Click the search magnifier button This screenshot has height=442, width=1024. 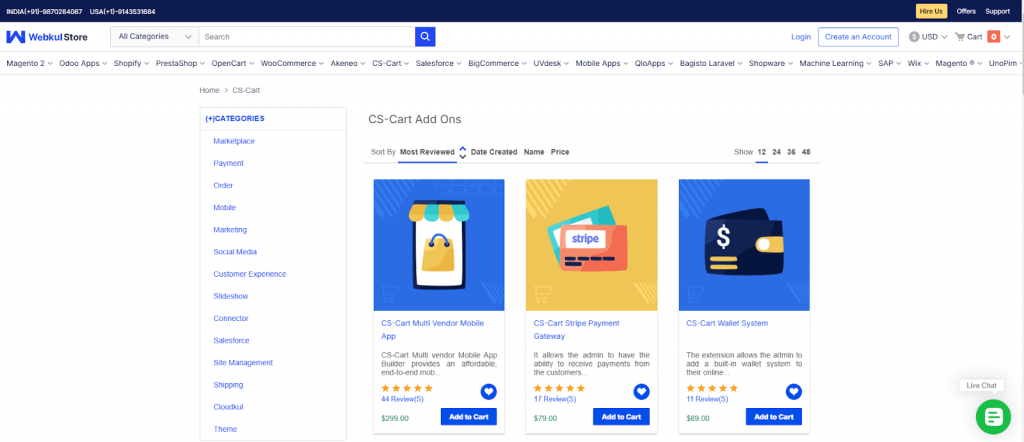[x=426, y=37]
